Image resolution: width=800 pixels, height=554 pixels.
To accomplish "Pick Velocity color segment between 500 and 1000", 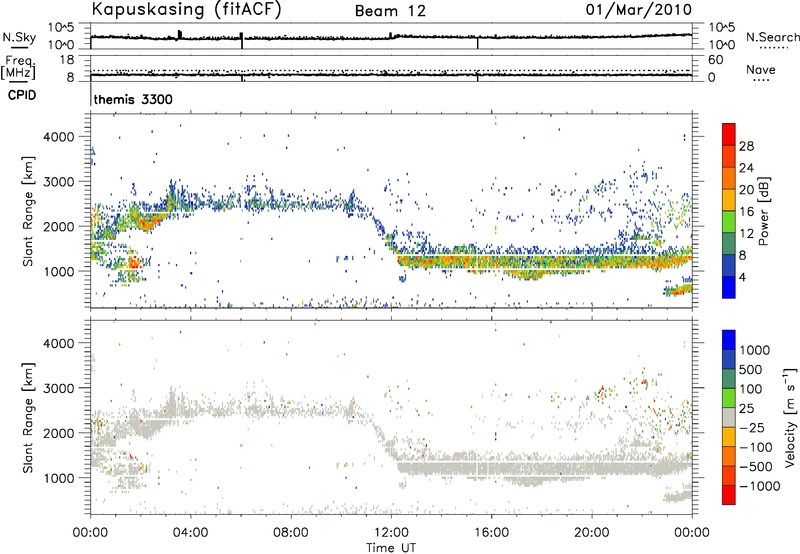I will [729, 359].
